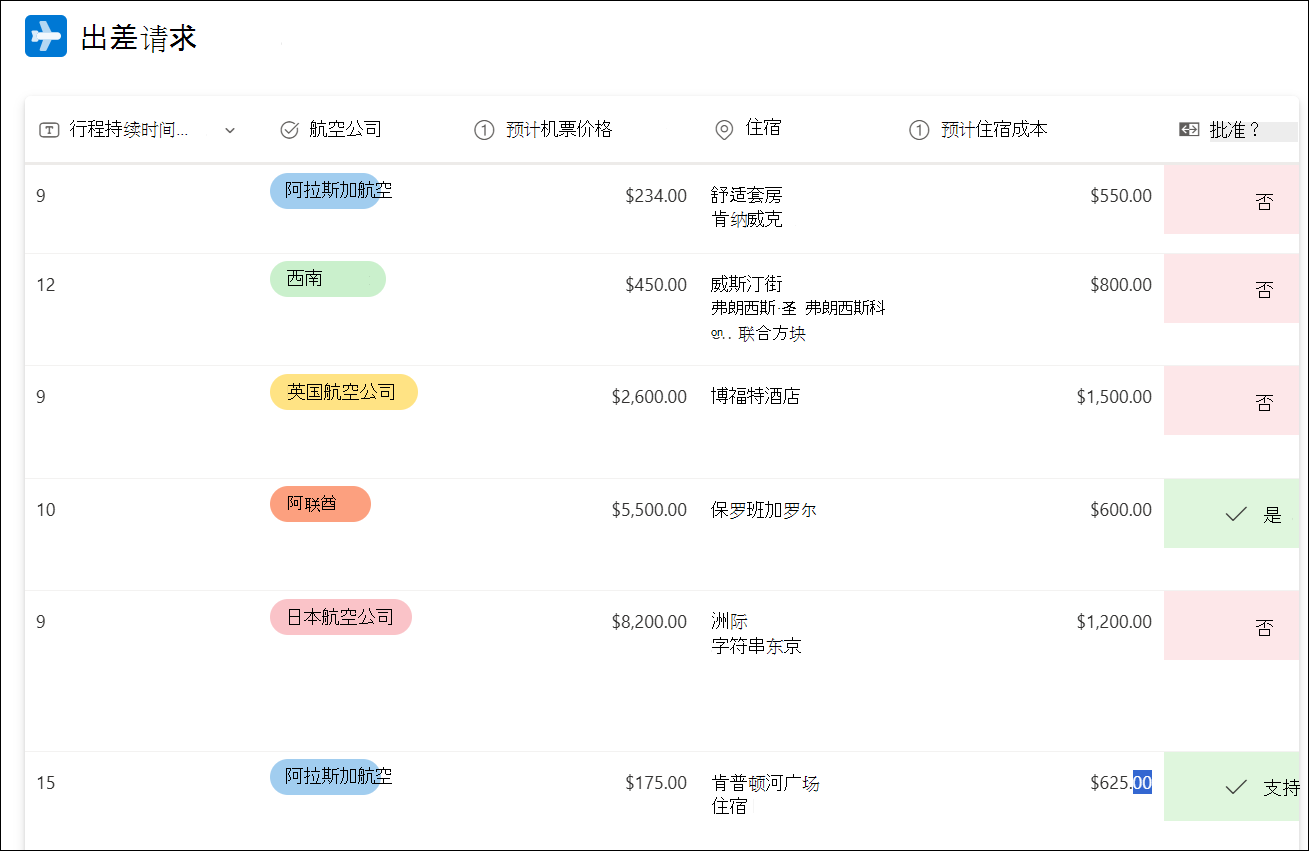
Task: Click the $450.00 ticket price cell
Action: 656,285
